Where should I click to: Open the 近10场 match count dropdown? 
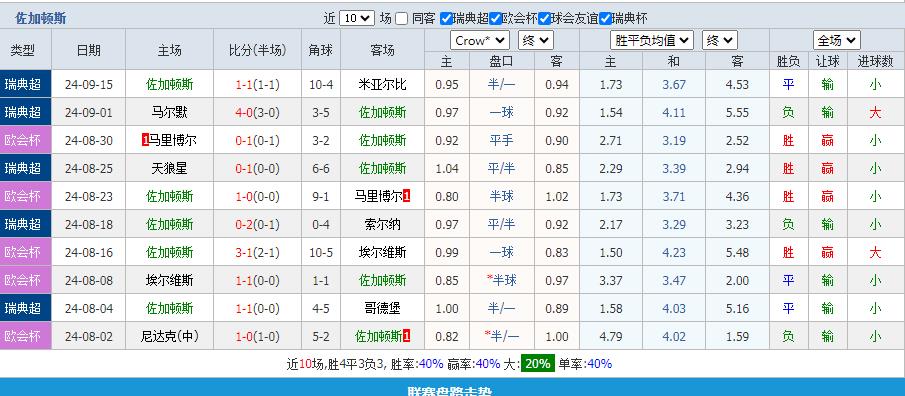[357, 18]
